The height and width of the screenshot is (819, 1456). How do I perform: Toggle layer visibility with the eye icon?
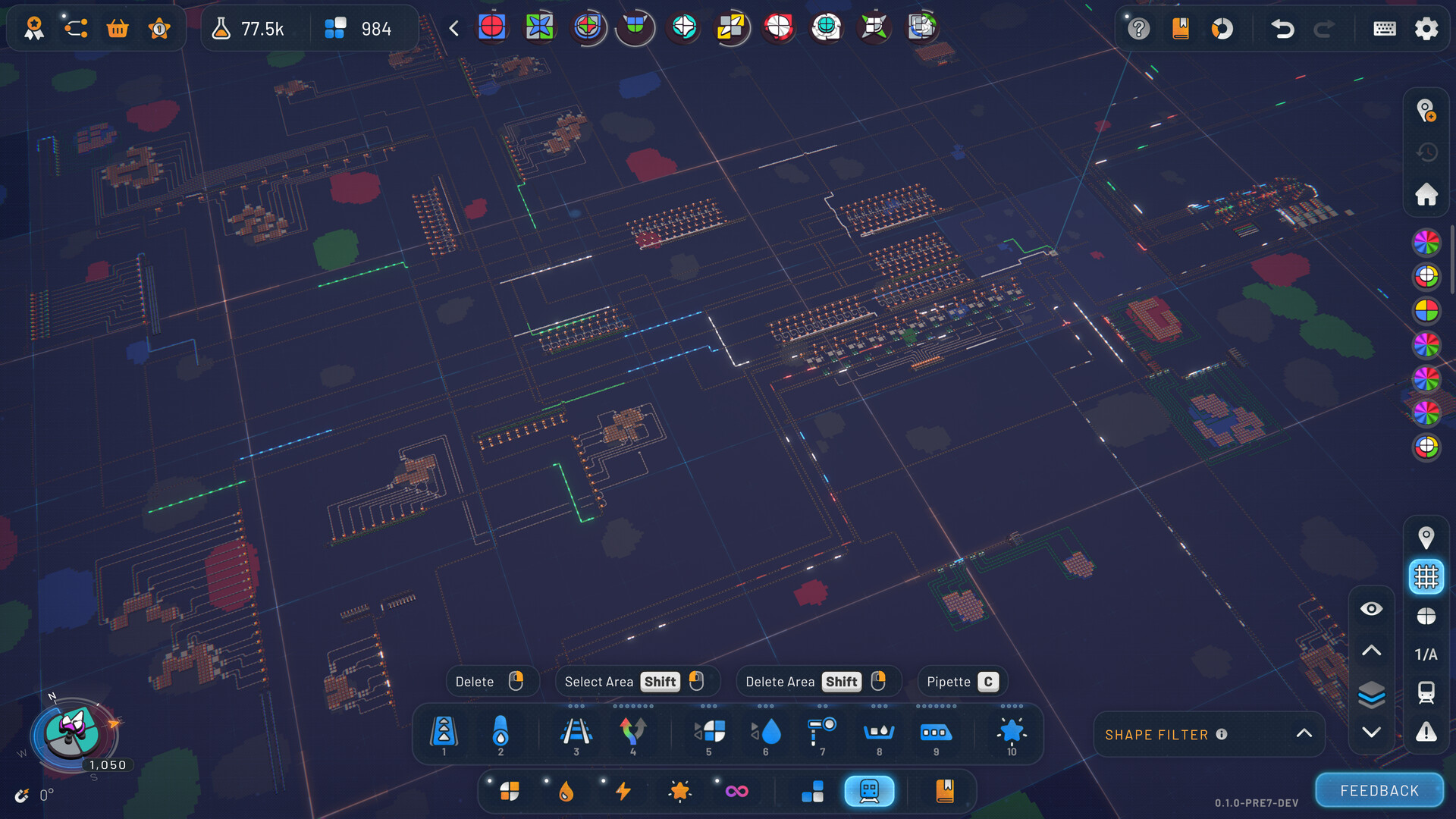(1371, 607)
